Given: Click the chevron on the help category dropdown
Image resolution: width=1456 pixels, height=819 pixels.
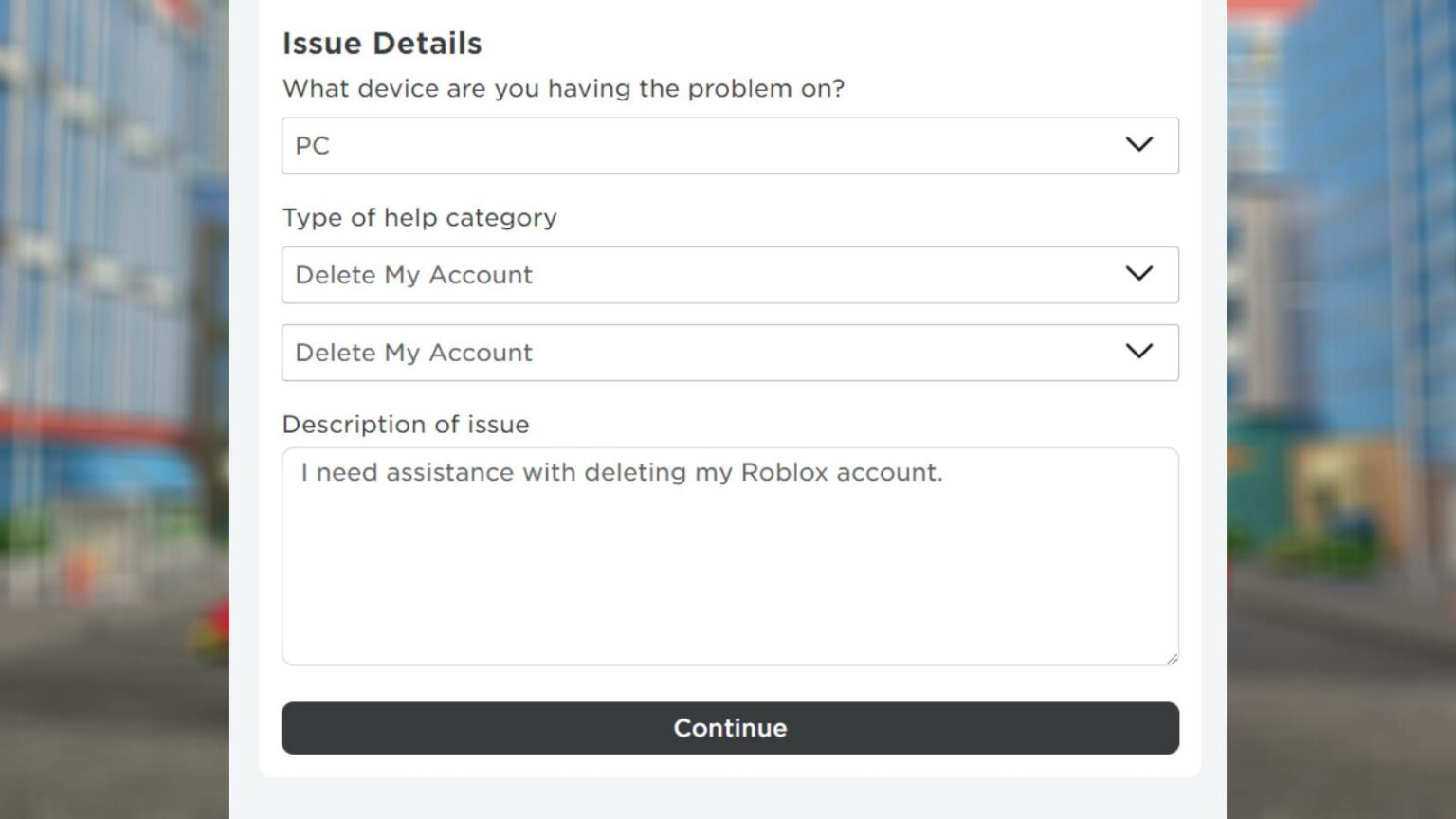Looking at the screenshot, I should pos(1140,275).
